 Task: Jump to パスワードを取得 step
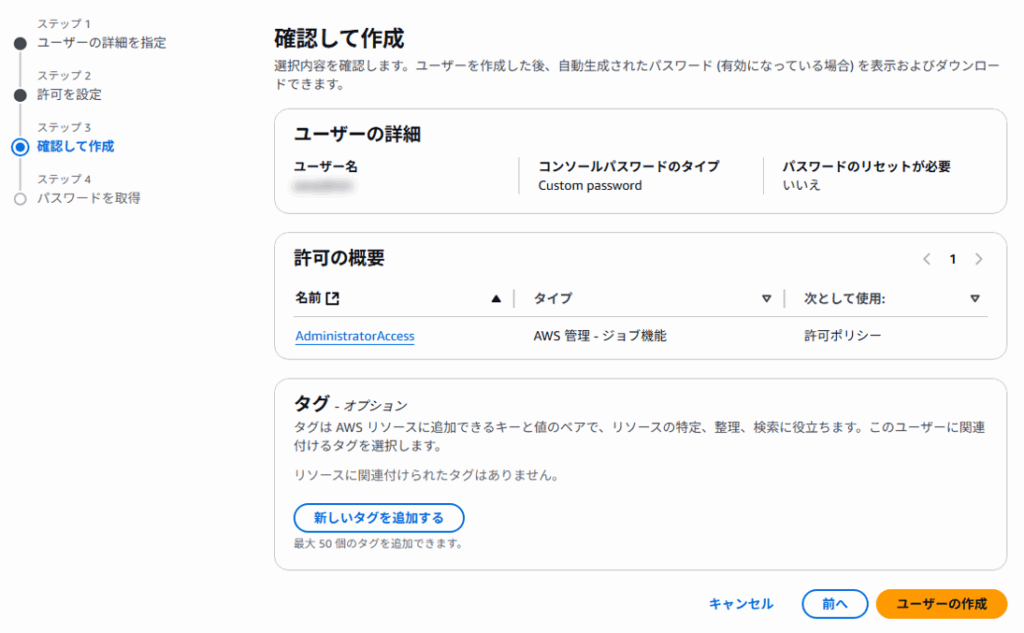point(88,199)
